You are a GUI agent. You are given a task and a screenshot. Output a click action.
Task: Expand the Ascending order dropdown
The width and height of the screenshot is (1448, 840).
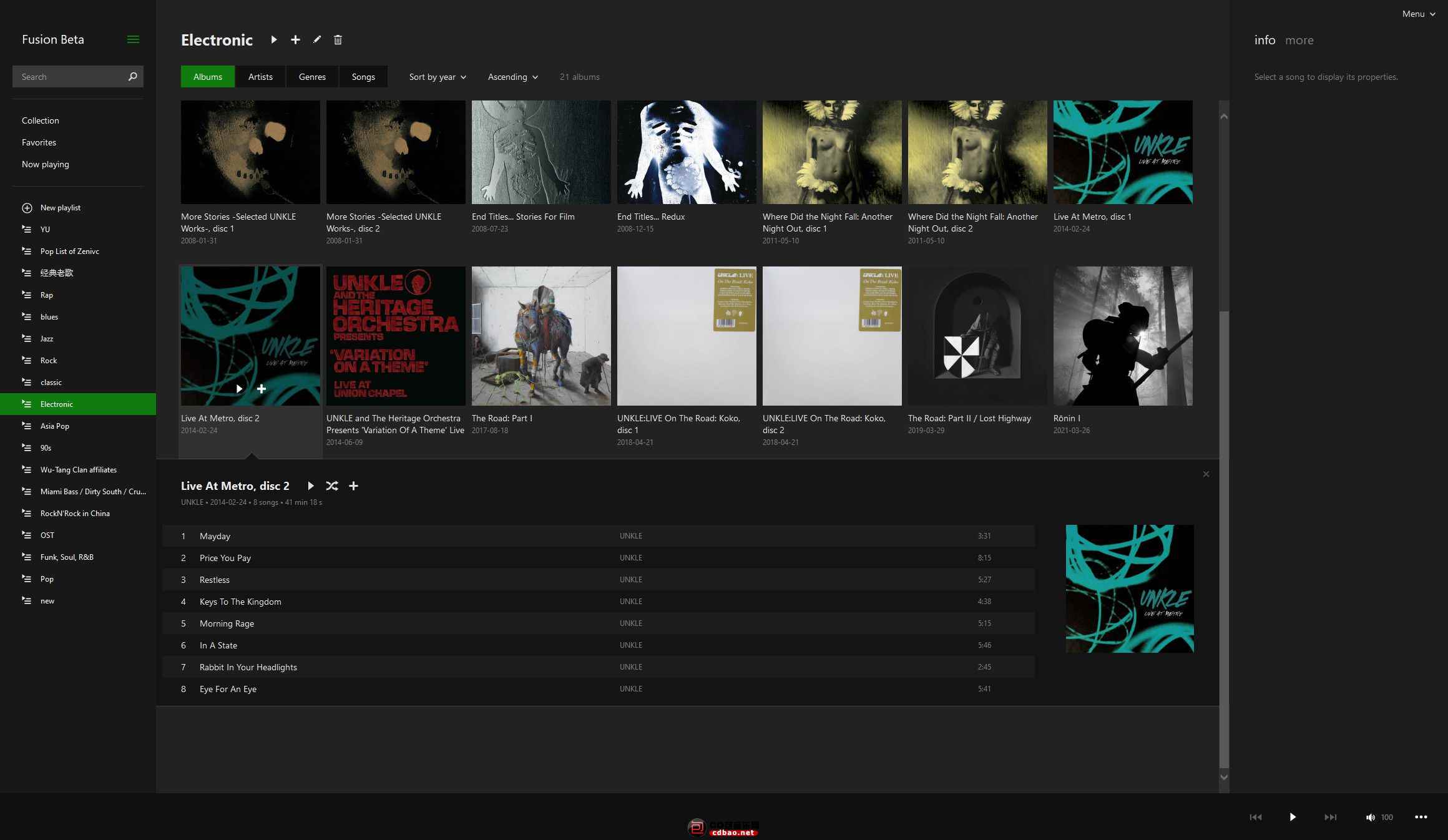[x=512, y=77]
